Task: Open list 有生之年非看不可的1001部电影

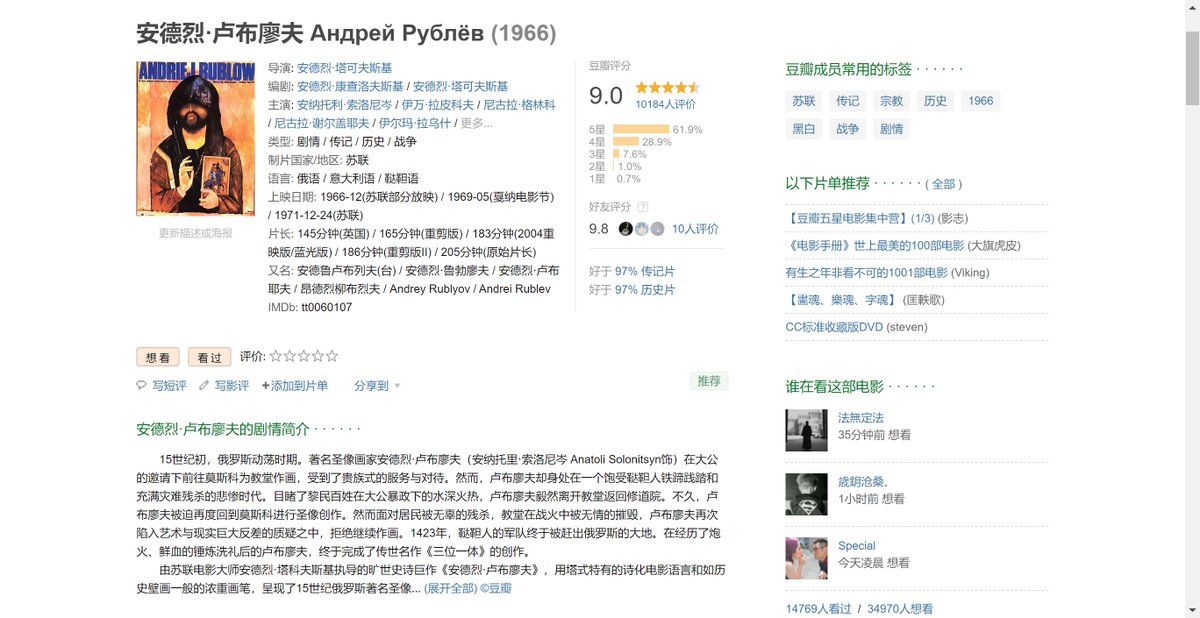Action: [866, 272]
